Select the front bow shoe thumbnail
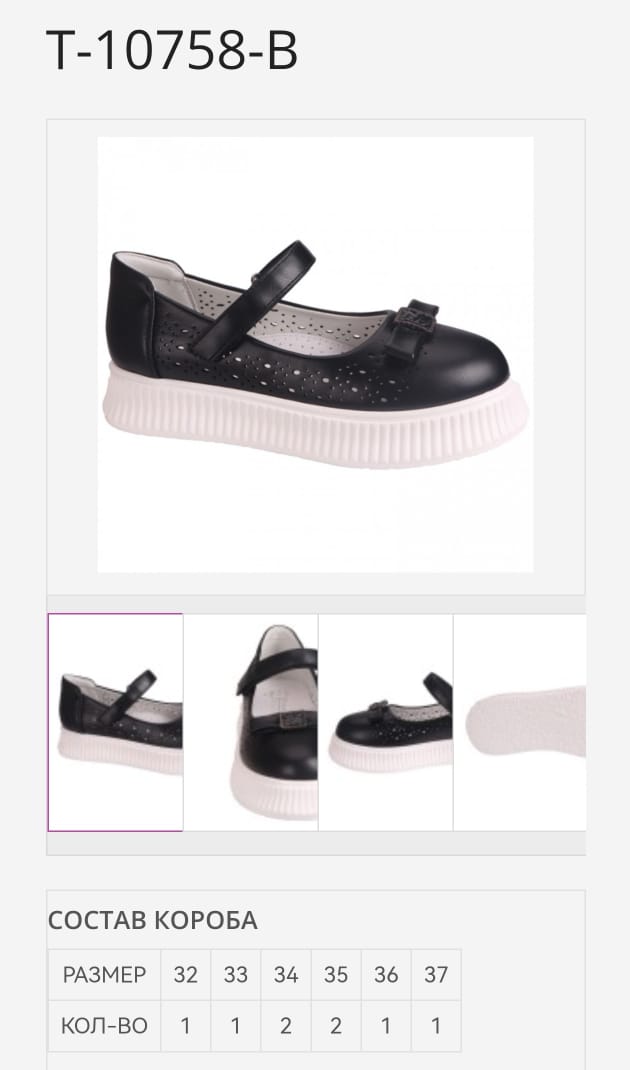630x1070 pixels. pos(386,722)
